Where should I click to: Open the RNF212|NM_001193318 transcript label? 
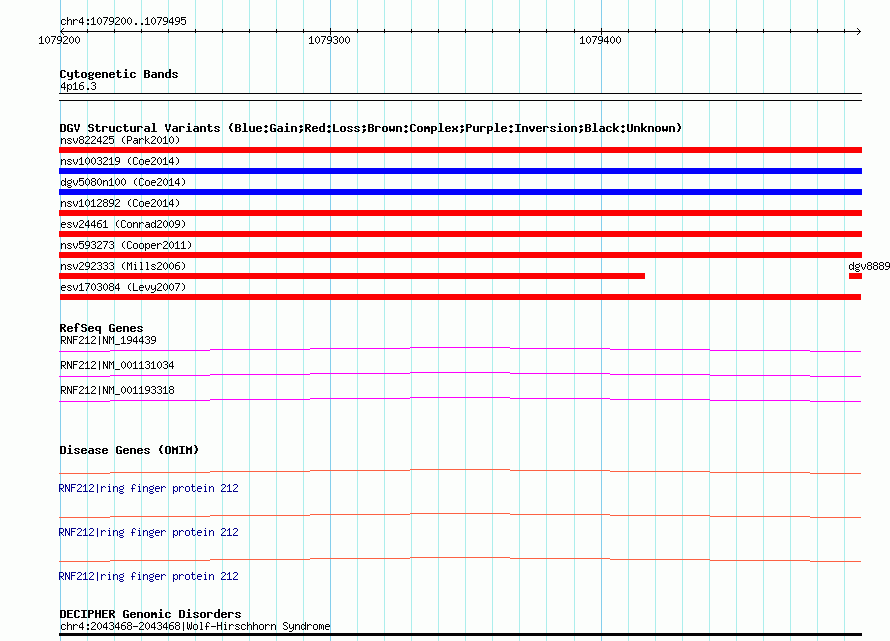117,390
